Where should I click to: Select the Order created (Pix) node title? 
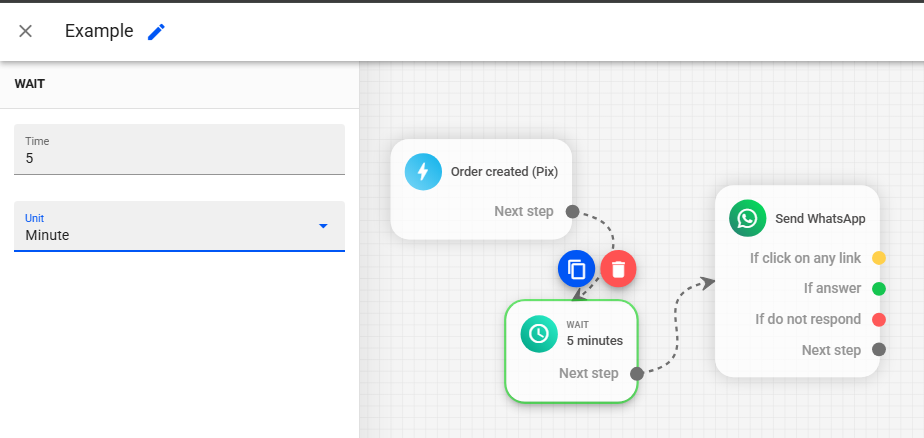point(504,171)
